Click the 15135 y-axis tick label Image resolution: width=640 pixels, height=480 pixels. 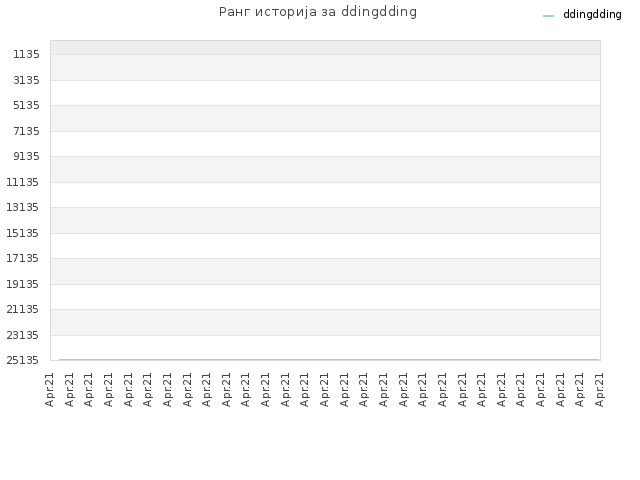coord(22,233)
